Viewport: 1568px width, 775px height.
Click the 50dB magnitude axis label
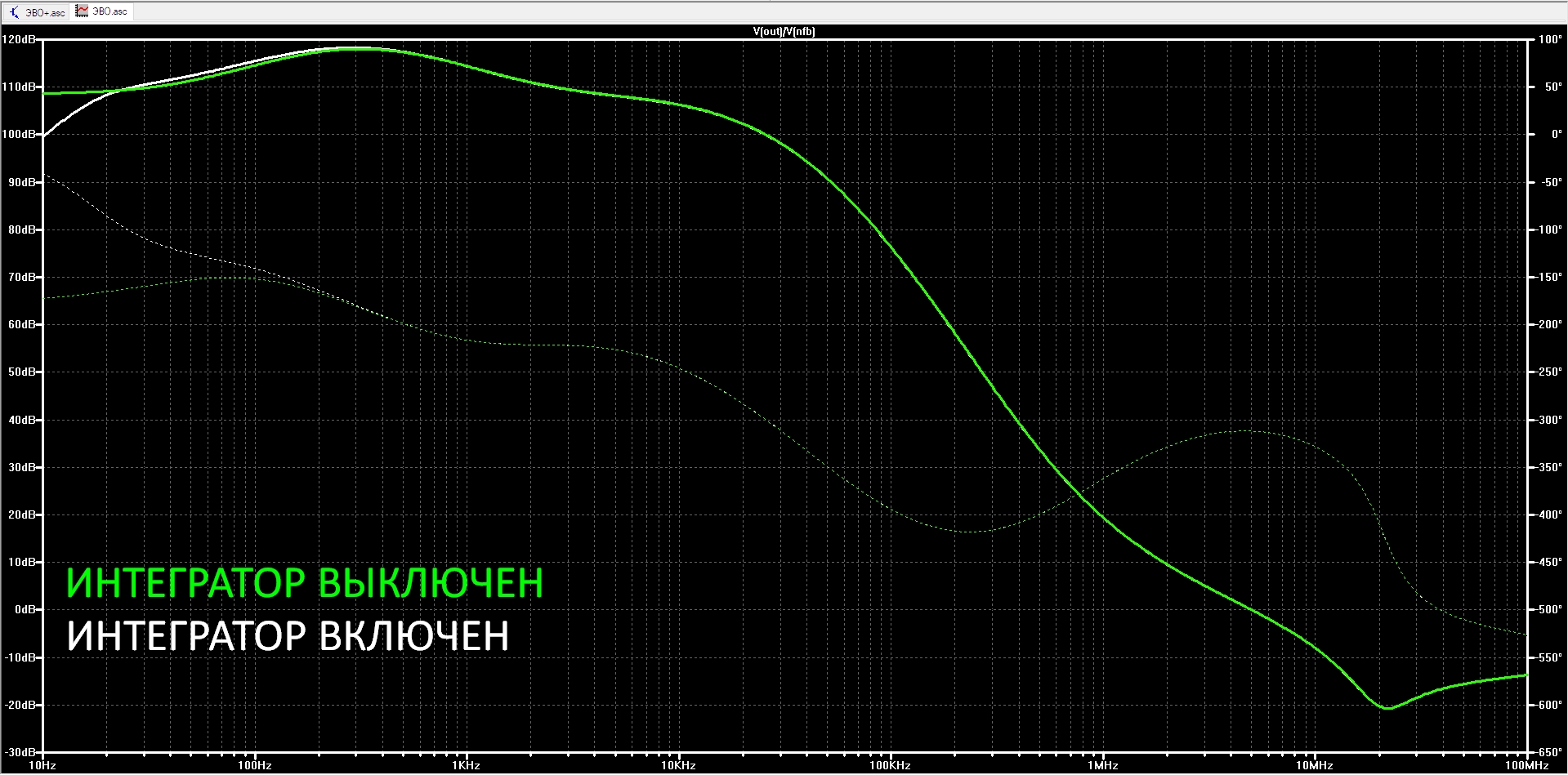pyautogui.click(x=21, y=372)
